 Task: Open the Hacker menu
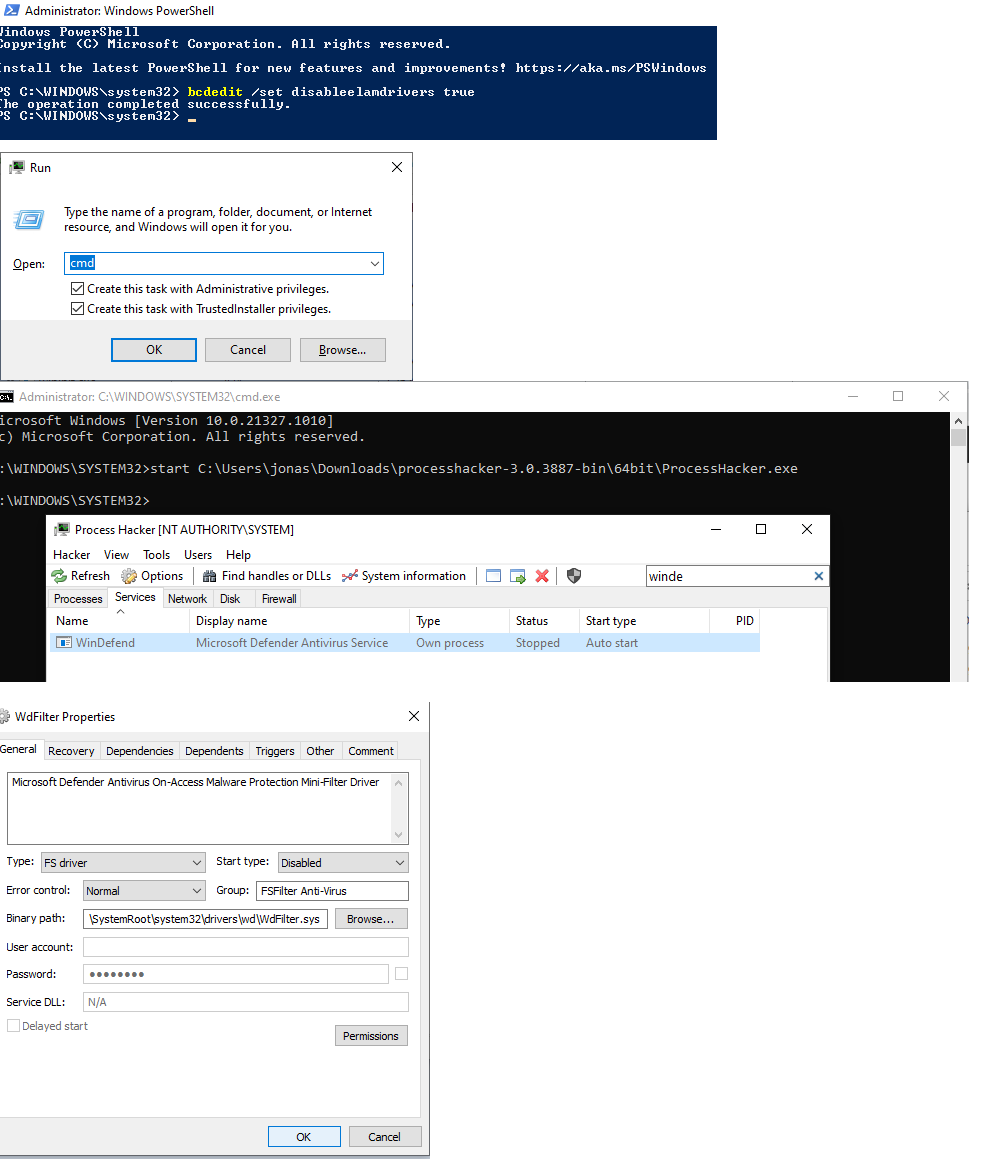point(71,555)
